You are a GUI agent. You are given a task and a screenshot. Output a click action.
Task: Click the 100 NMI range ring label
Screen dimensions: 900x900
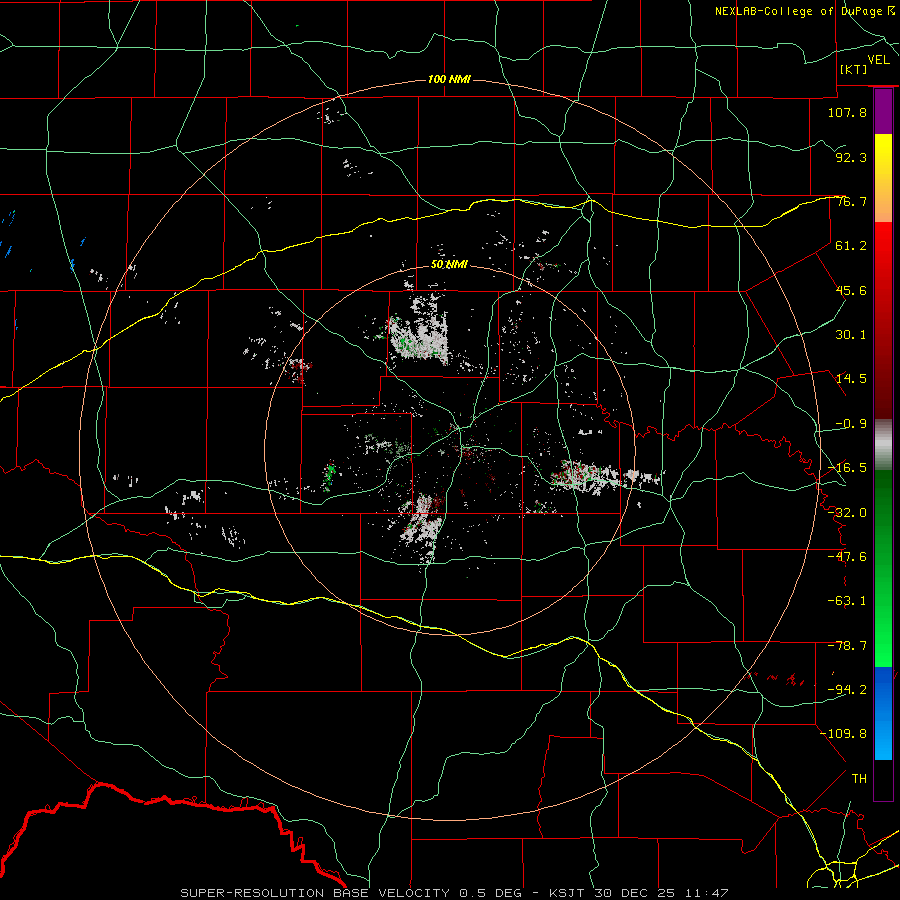[449, 79]
